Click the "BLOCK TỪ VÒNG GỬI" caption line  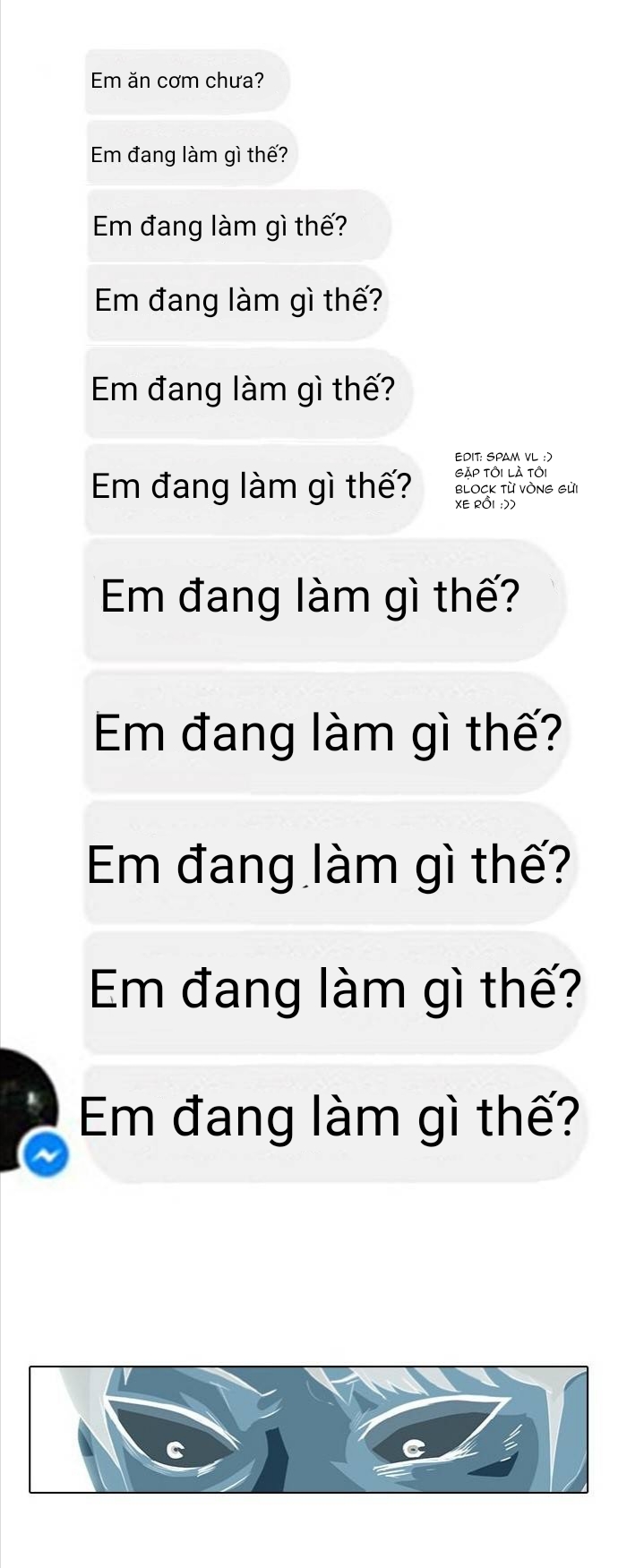click(516, 489)
